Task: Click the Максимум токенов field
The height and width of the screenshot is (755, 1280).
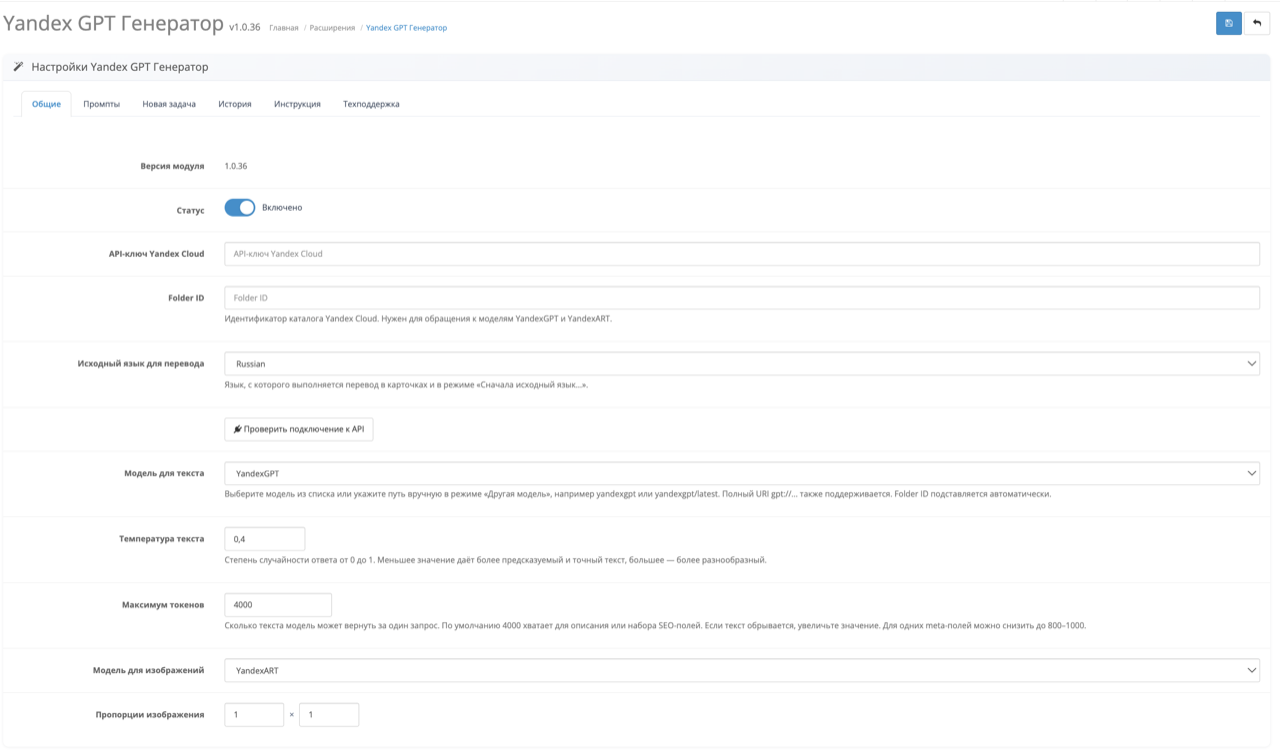Action: coord(278,605)
